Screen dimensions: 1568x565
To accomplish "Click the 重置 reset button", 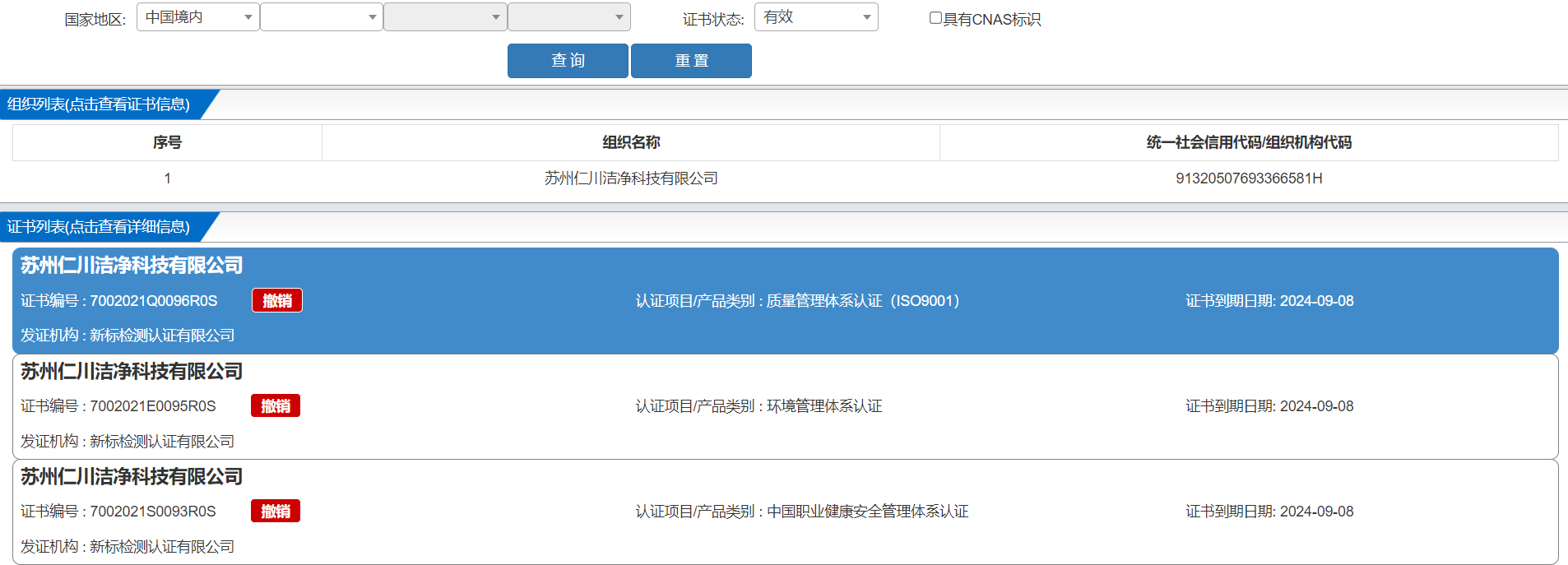I will point(691,61).
